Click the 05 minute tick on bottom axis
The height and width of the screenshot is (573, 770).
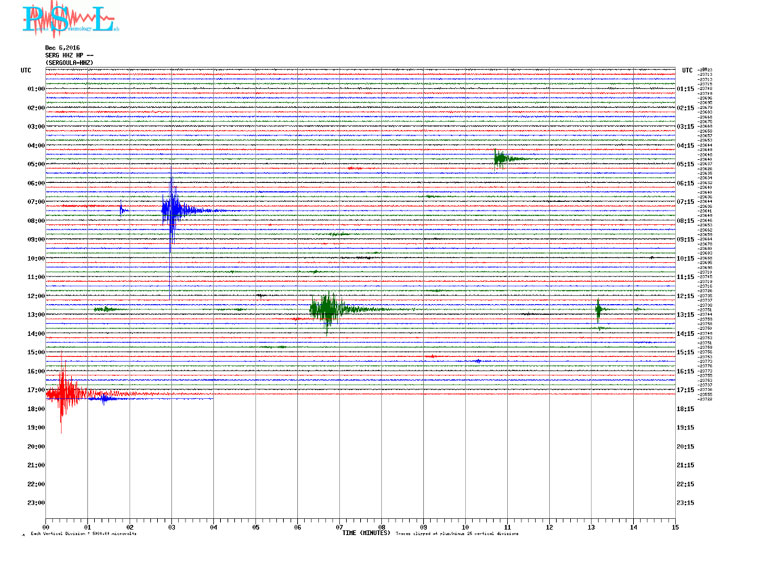[255, 526]
